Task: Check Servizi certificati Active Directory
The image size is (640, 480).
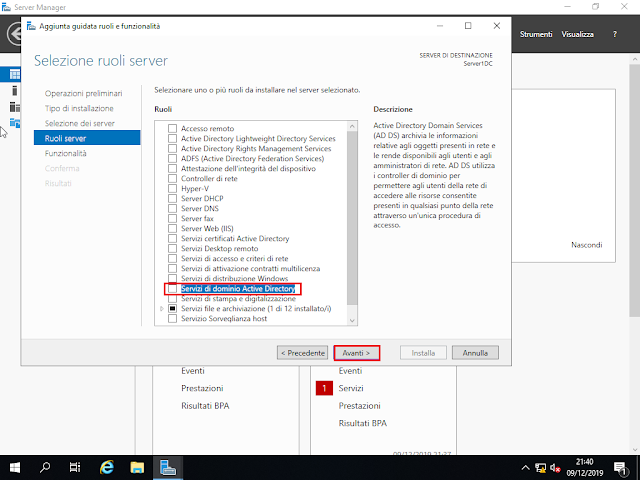Action: (172, 239)
